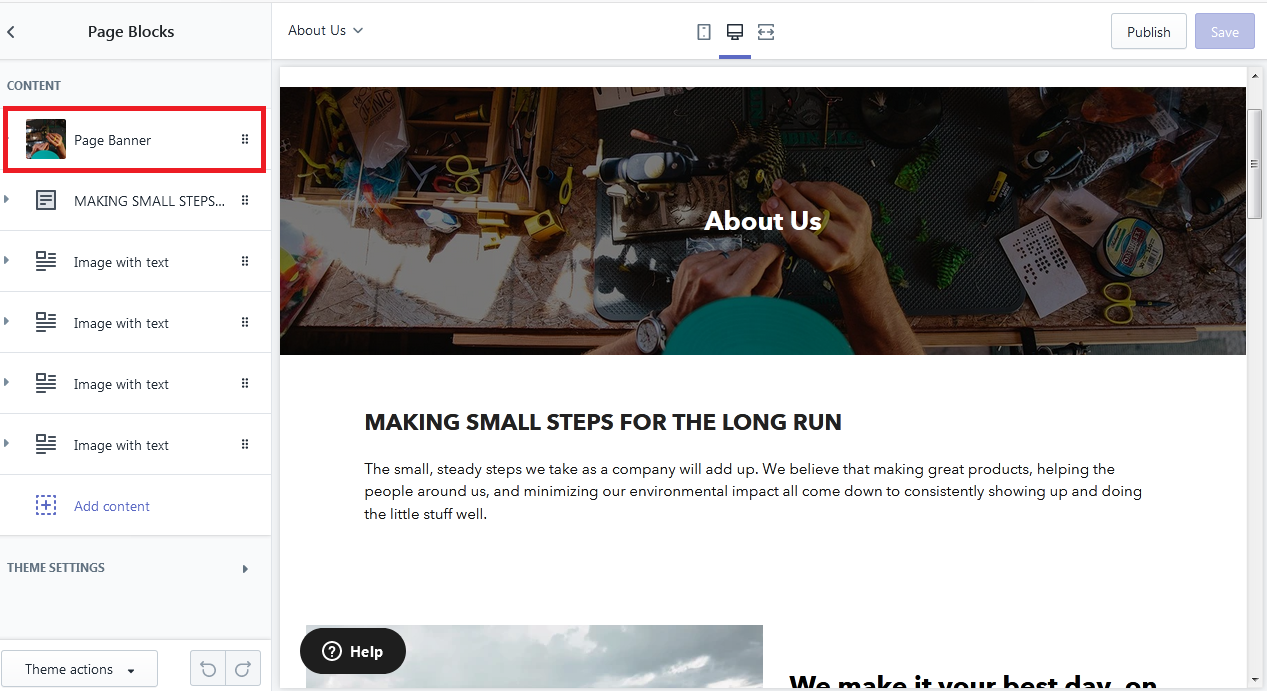Image resolution: width=1267 pixels, height=691 pixels.
Task: Click the first Image with text block icon
Action: [46, 262]
